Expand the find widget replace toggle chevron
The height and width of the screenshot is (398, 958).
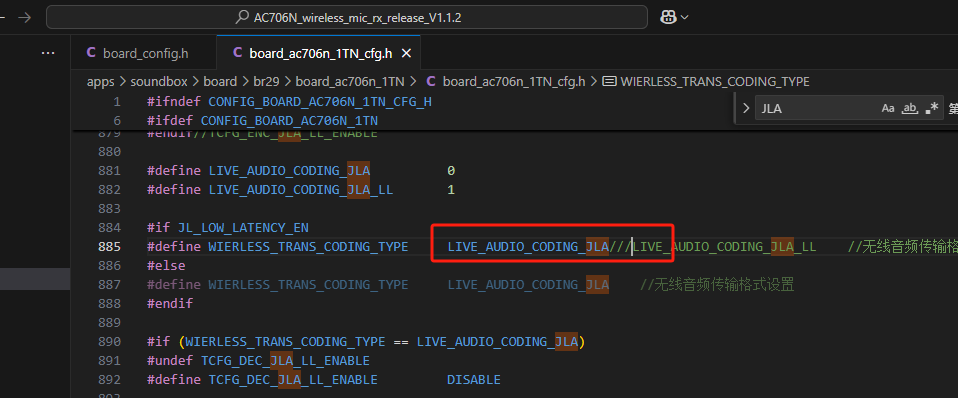pos(745,109)
